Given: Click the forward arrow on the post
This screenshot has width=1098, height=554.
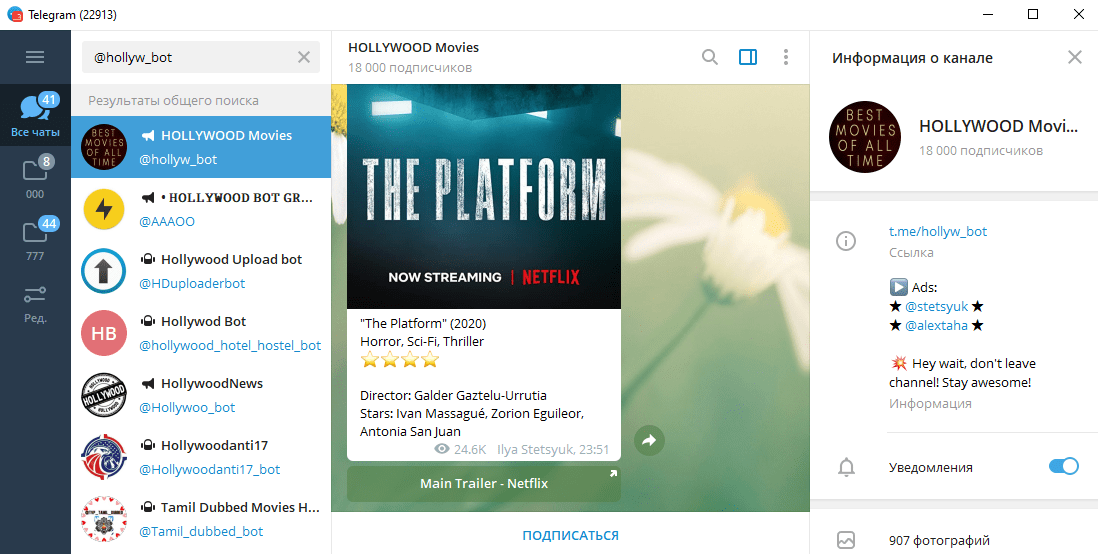Looking at the screenshot, I should pyautogui.click(x=649, y=440).
